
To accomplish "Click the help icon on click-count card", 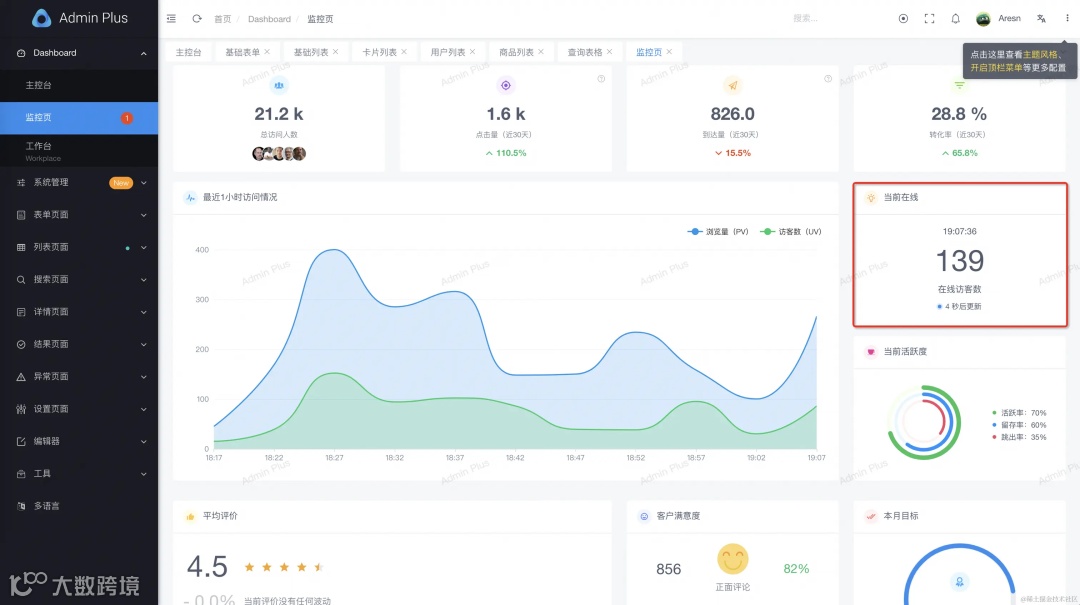I will click(601, 79).
